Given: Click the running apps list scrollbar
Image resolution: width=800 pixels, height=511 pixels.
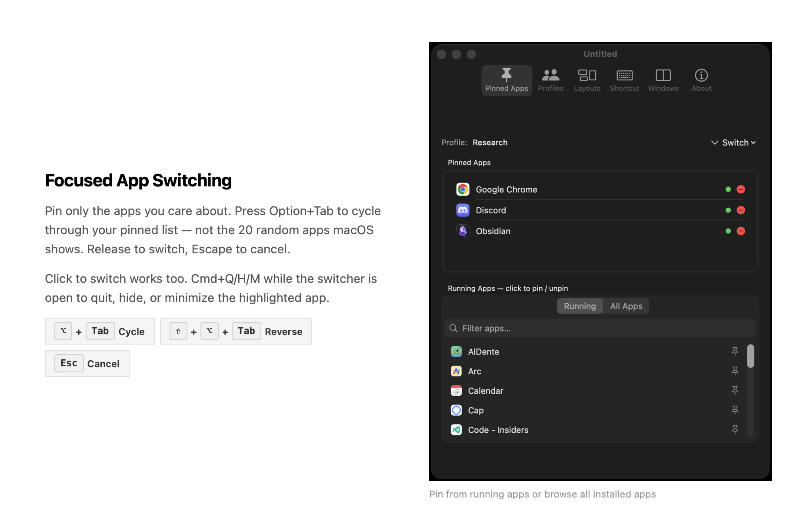Looking at the screenshot, I should click(x=750, y=357).
